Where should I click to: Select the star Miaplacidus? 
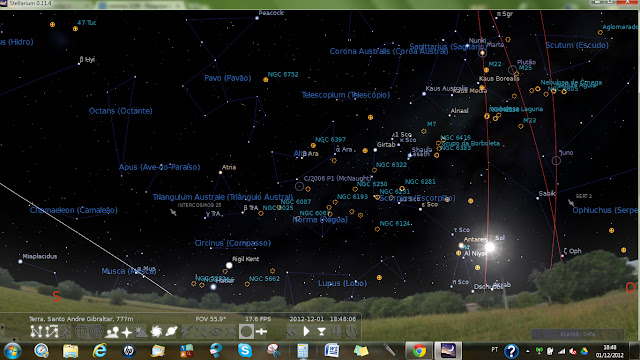20,261
